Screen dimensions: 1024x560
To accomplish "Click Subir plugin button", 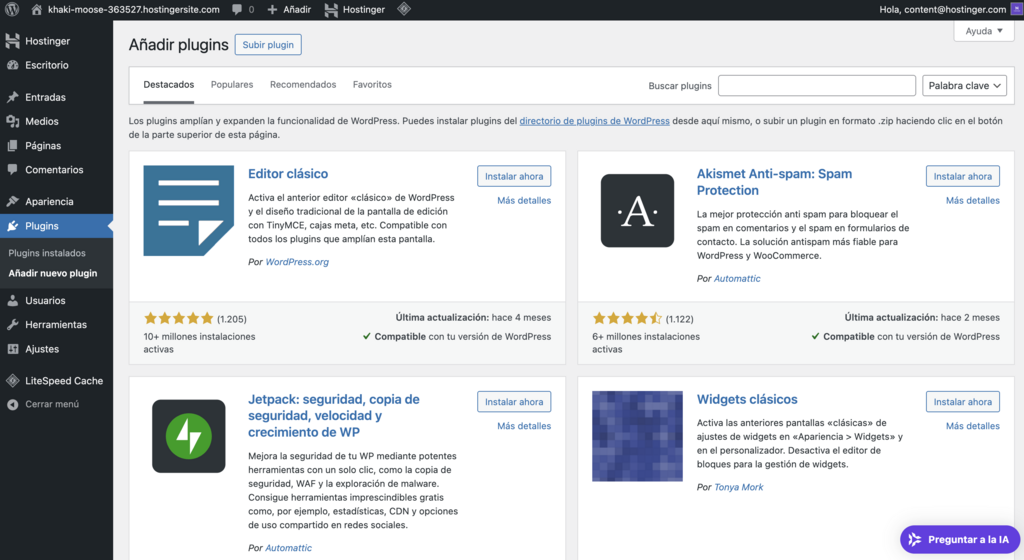I will click(x=268, y=45).
